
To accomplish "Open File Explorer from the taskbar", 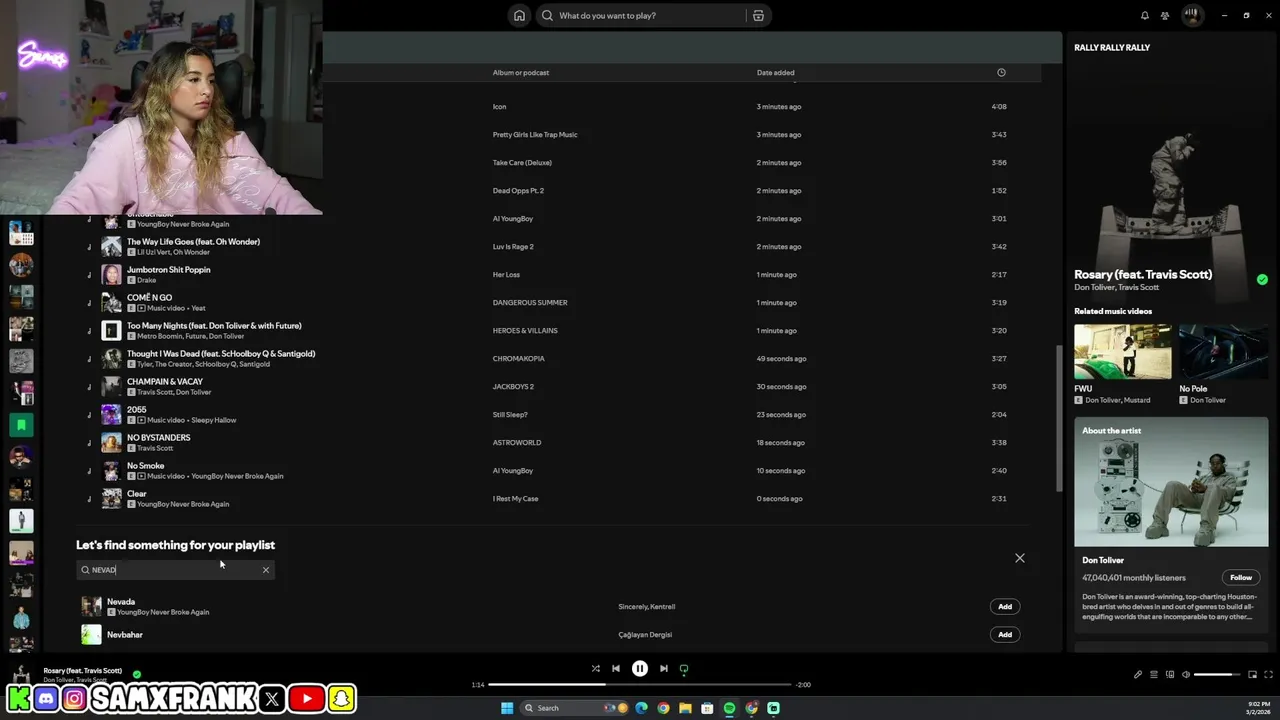I will pyautogui.click(x=685, y=708).
